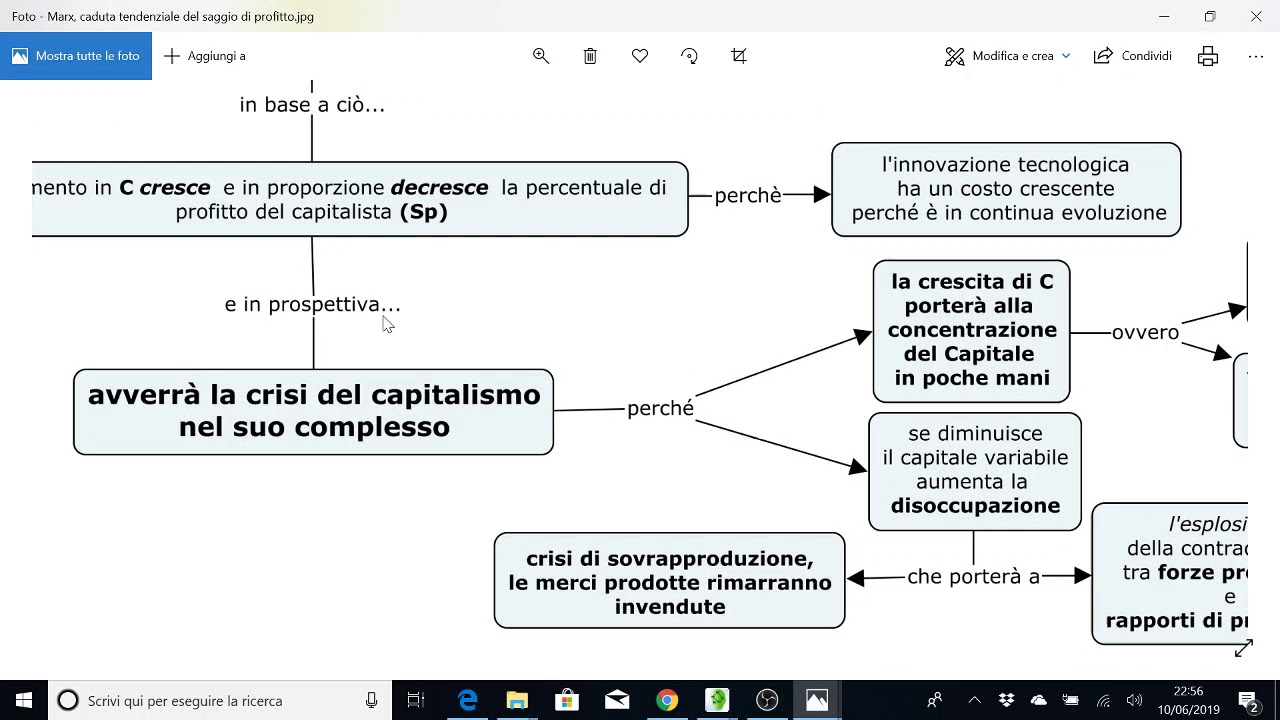This screenshot has width=1280, height=720.
Task: Click the battery status tray icon
Action: coord(1070,700)
